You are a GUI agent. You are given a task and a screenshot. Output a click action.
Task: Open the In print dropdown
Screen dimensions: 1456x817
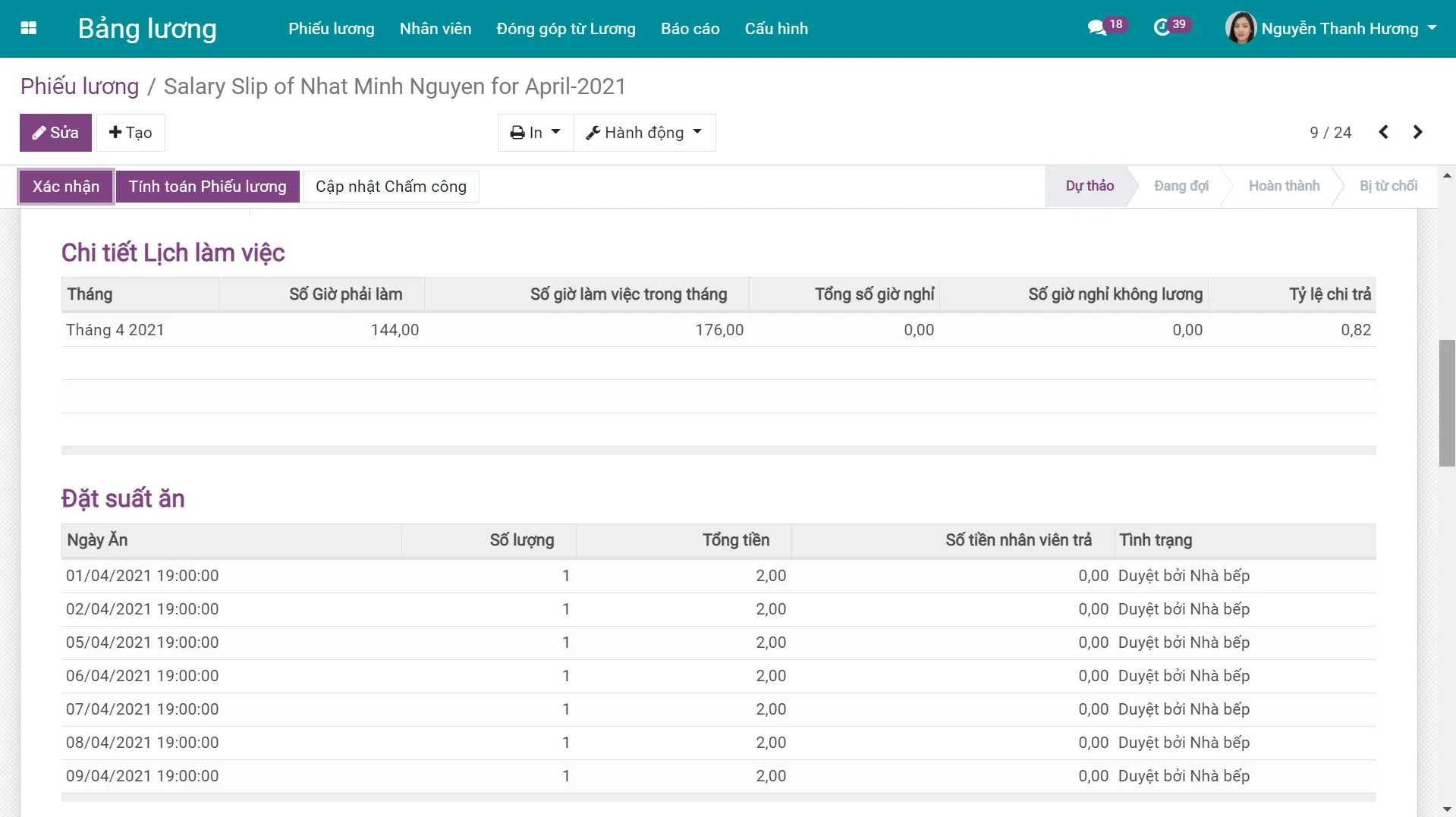click(536, 133)
